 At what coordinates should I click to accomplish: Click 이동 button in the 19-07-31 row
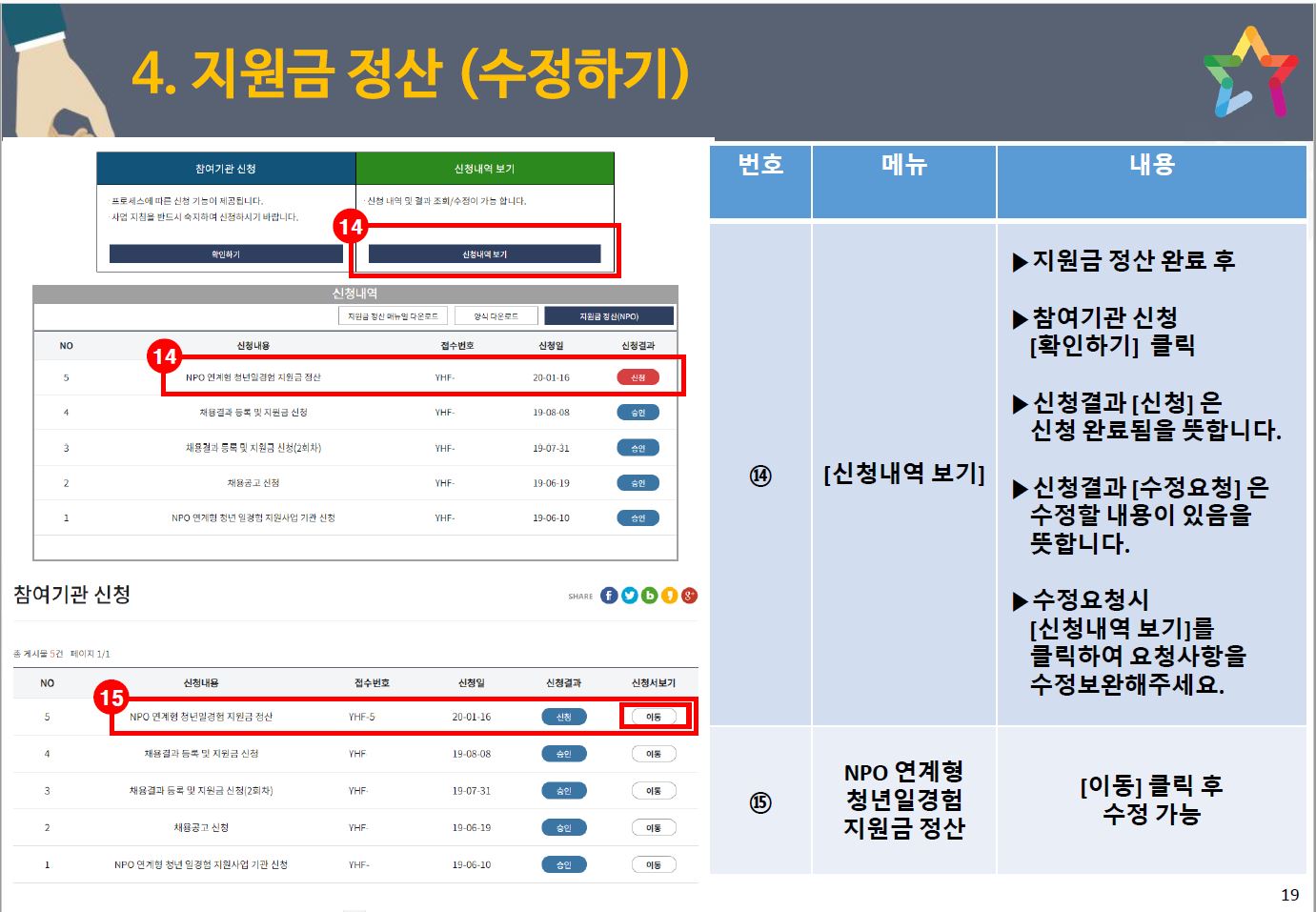pyautogui.click(x=654, y=791)
